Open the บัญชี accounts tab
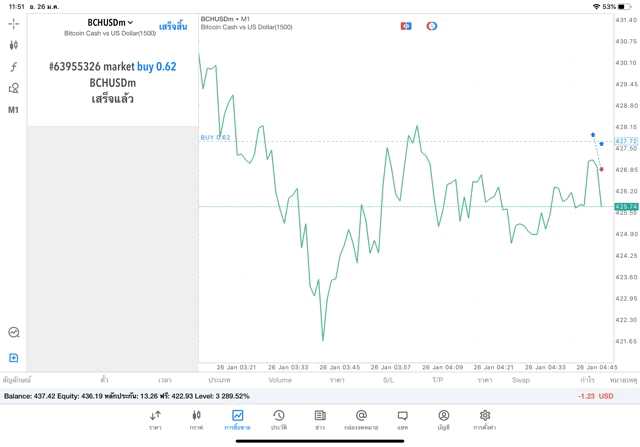The width and height of the screenshot is (640, 447). click(444, 420)
